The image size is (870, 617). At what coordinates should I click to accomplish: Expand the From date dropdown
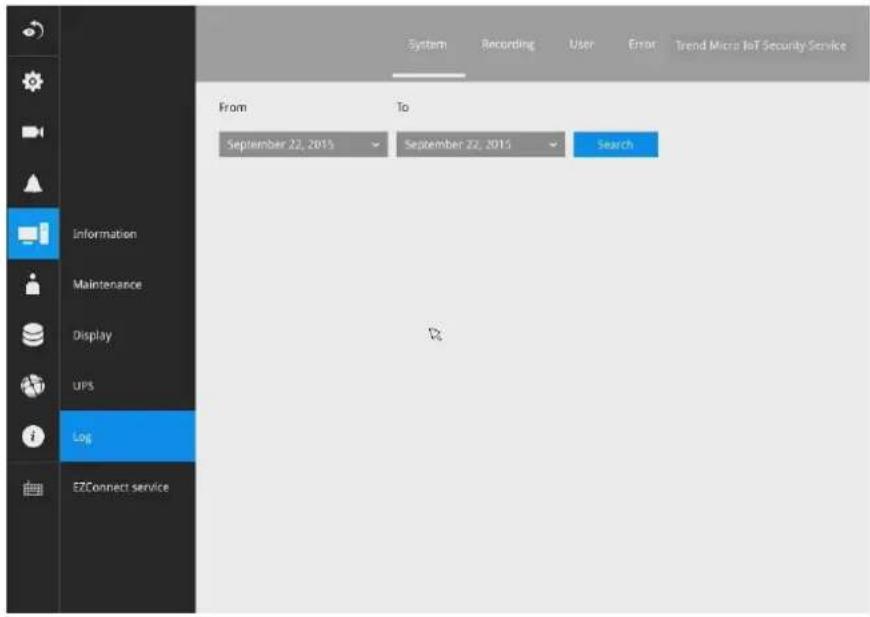304,144
